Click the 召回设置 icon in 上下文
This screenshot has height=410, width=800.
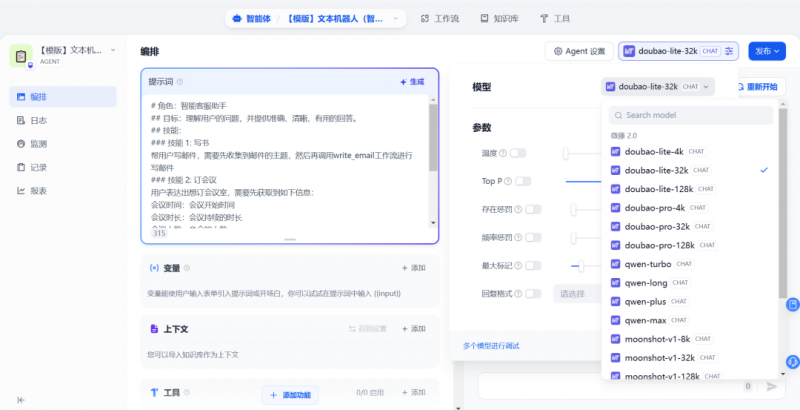point(352,329)
